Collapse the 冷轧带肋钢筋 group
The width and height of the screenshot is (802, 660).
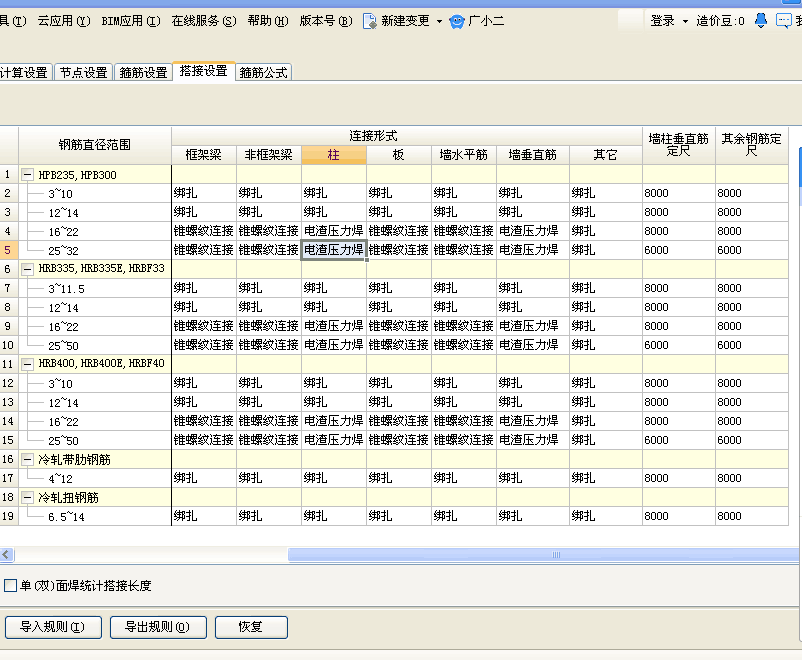coord(28,459)
